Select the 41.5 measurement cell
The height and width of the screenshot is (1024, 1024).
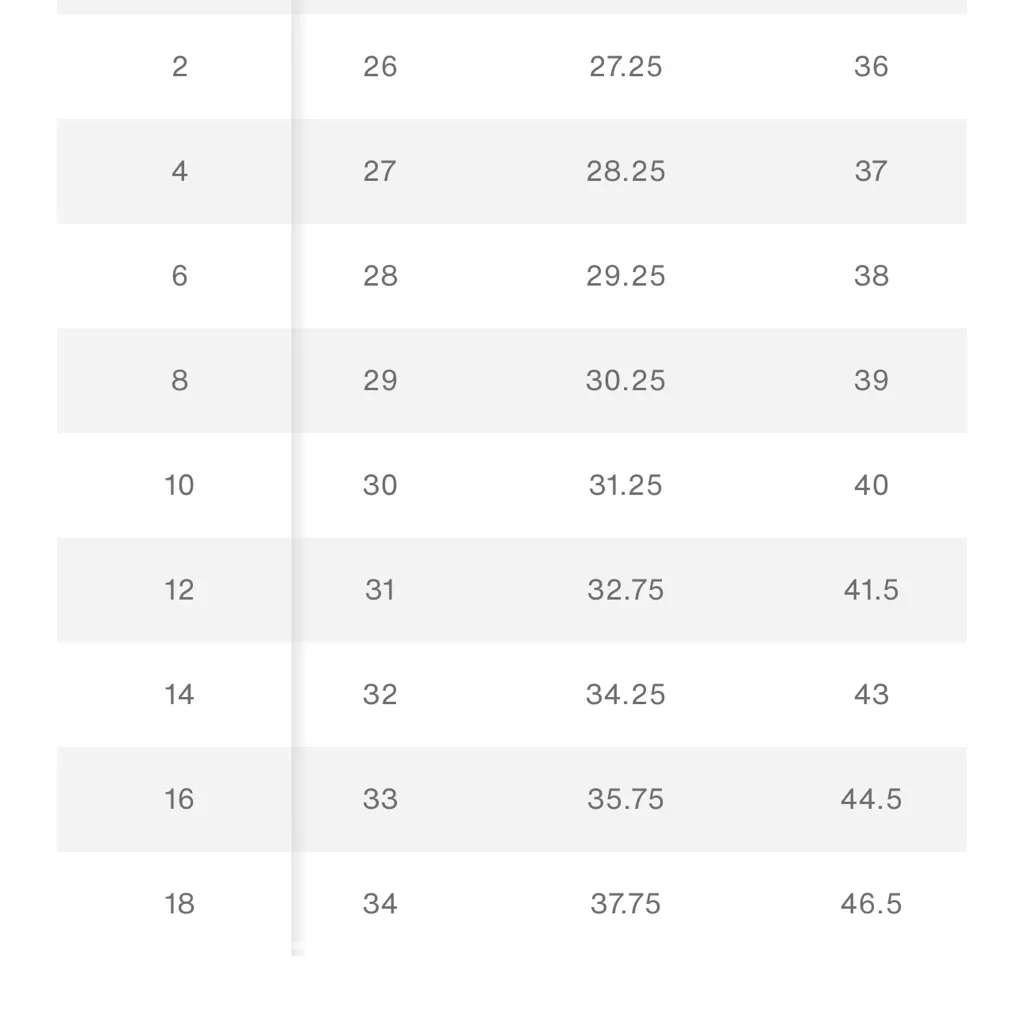[x=871, y=590]
